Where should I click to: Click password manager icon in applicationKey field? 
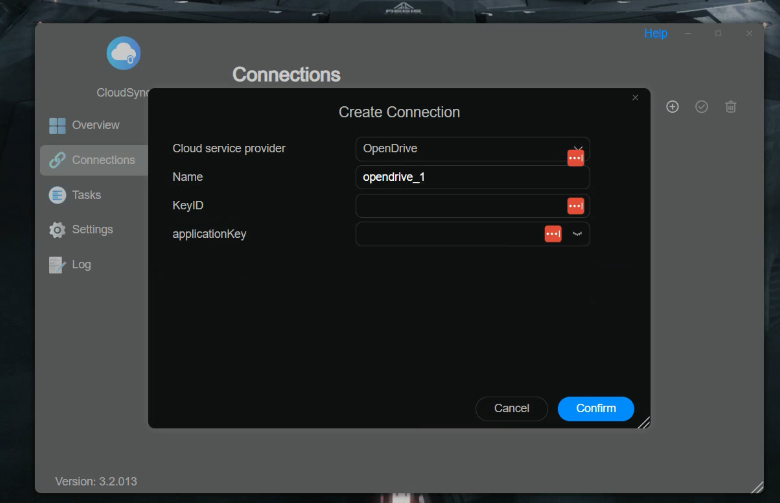pos(553,234)
